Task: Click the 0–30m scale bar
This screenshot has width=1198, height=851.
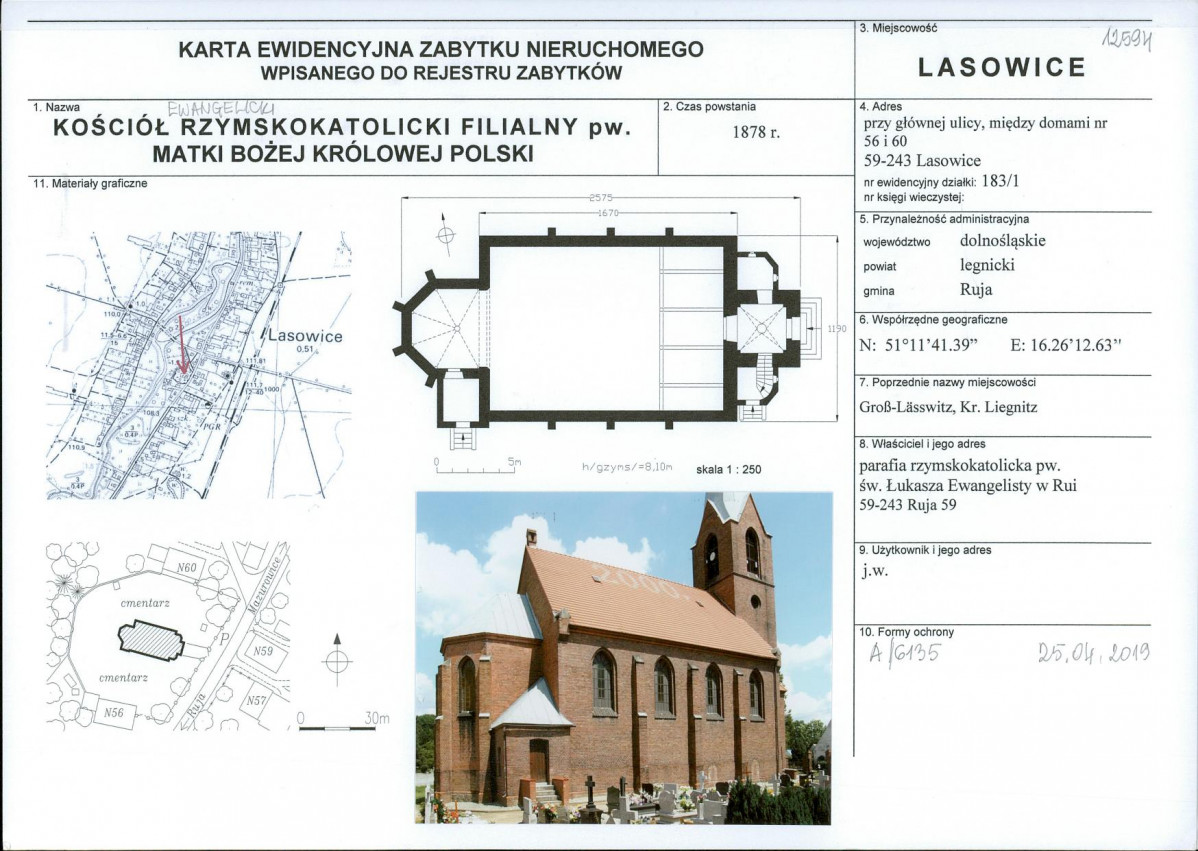Action: pos(343,723)
